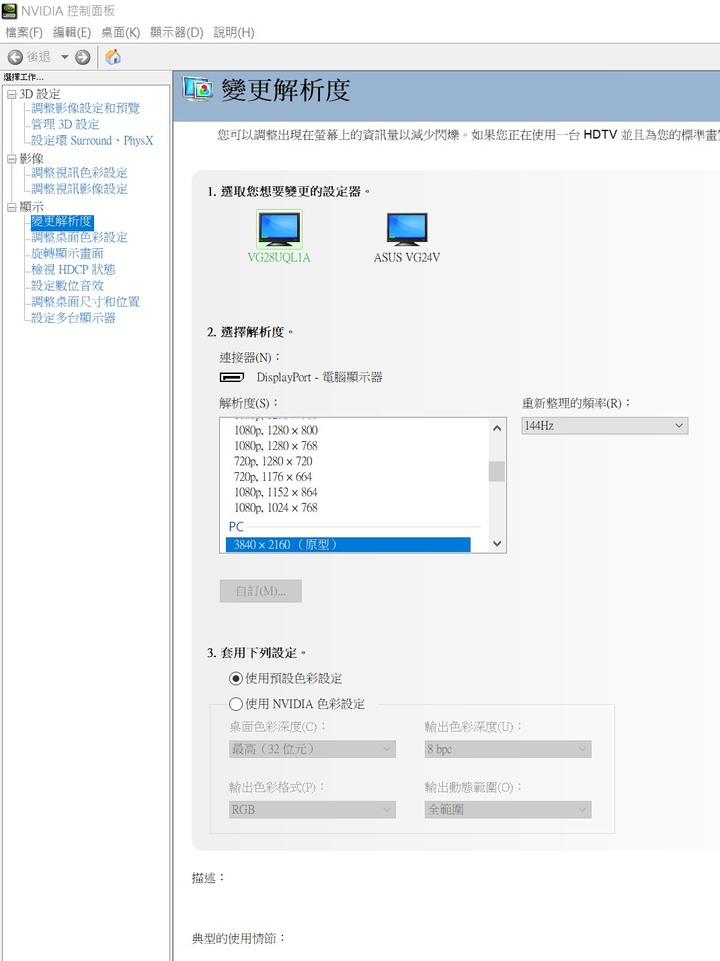720x961 pixels.
Task: Select resolution 1080p, 1024 × 768
Action: tap(276, 507)
